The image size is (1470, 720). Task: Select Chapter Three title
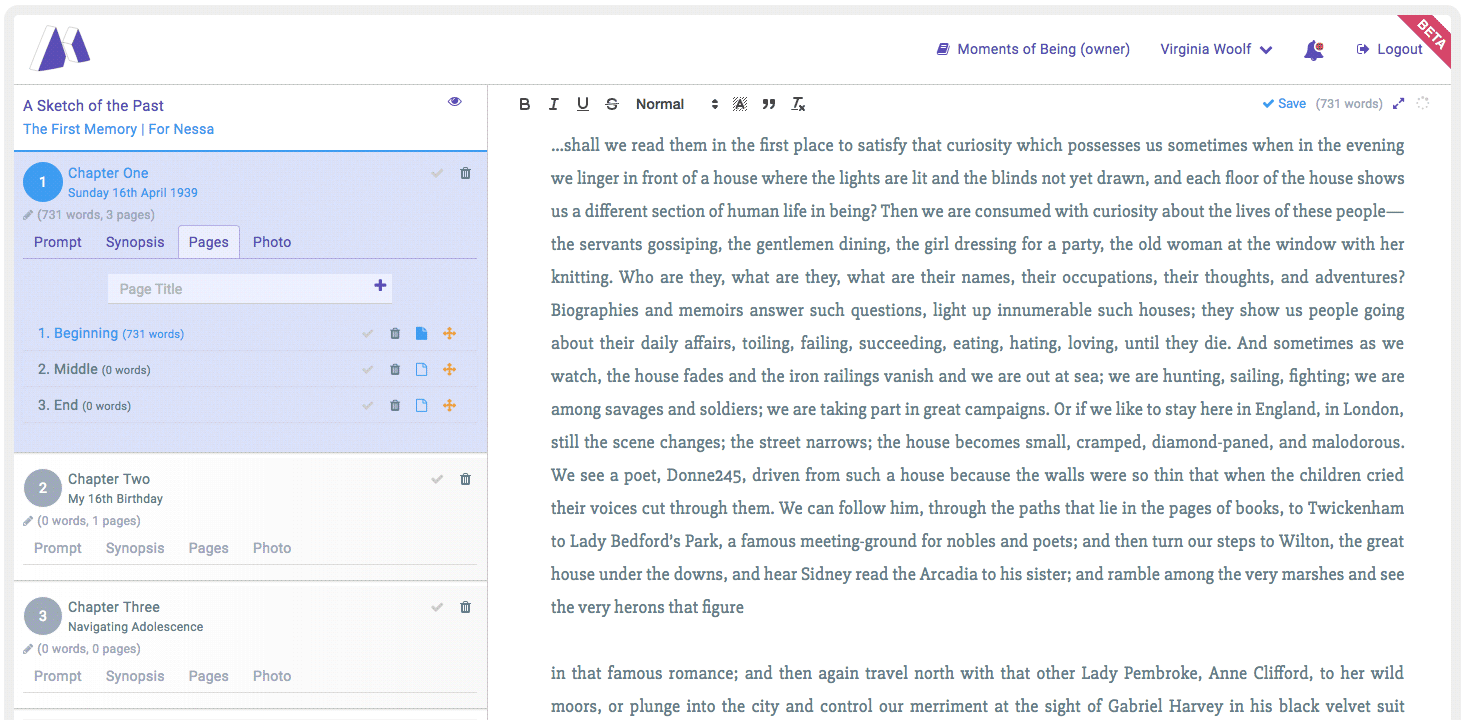point(114,607)
